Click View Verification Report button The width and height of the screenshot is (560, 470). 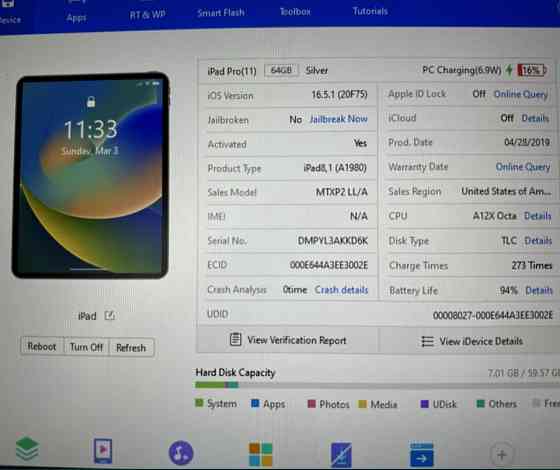(288, 340)
